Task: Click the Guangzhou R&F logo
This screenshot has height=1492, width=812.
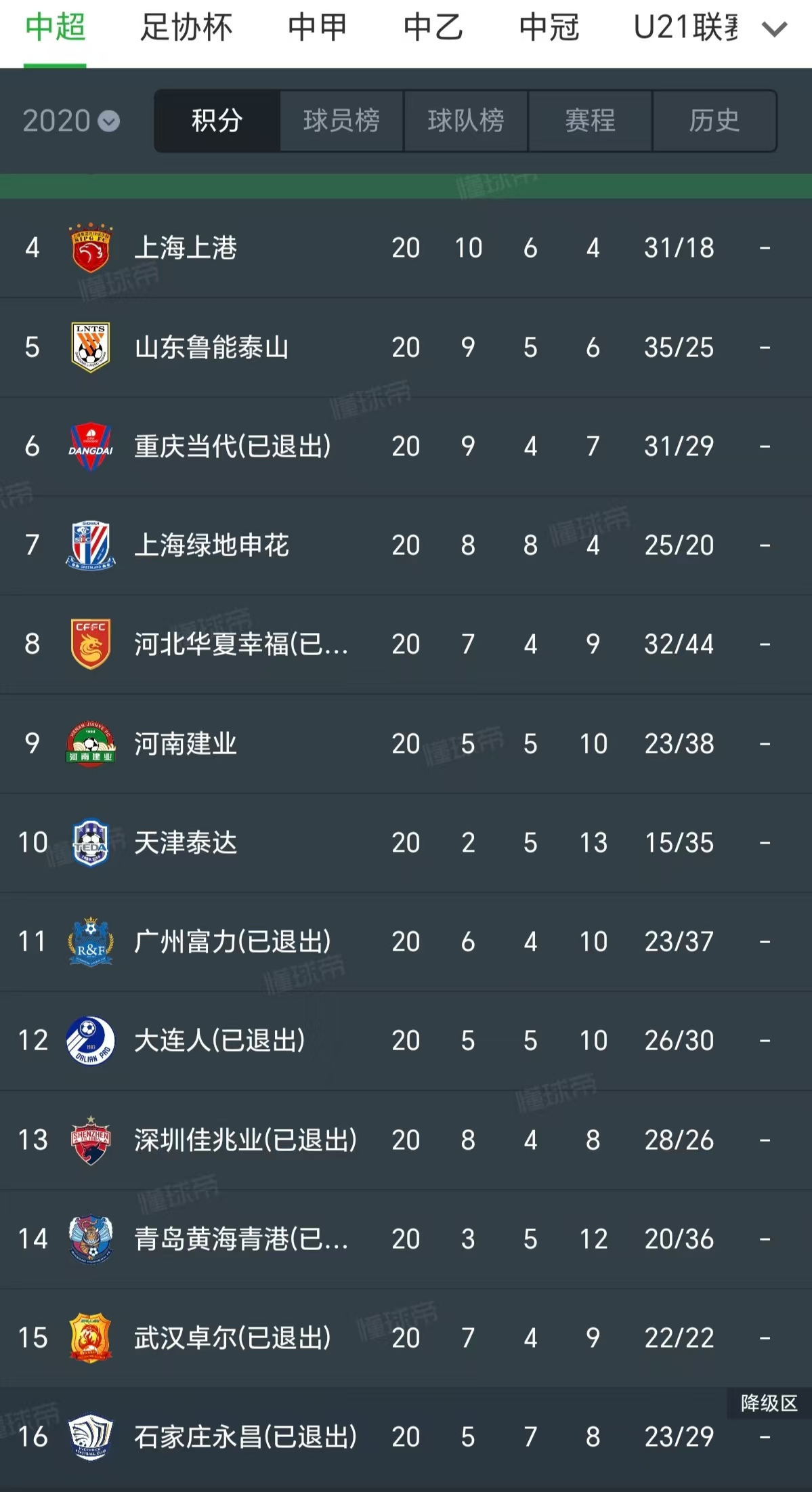Action: tap(89, 941)
